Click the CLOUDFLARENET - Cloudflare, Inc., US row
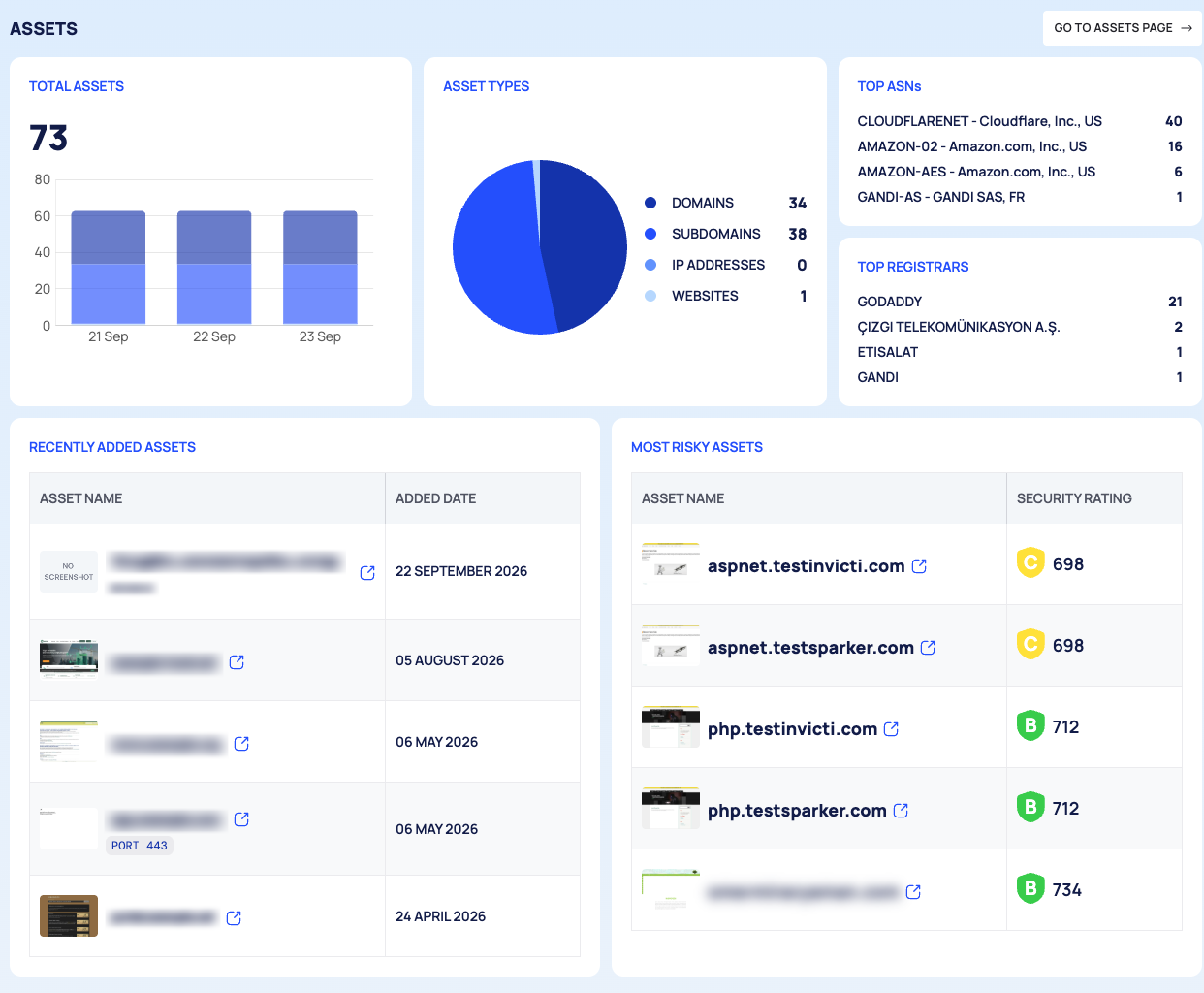Image resolution: width=1204 pixels, height=993 pixels. [x=1020, y=121]
